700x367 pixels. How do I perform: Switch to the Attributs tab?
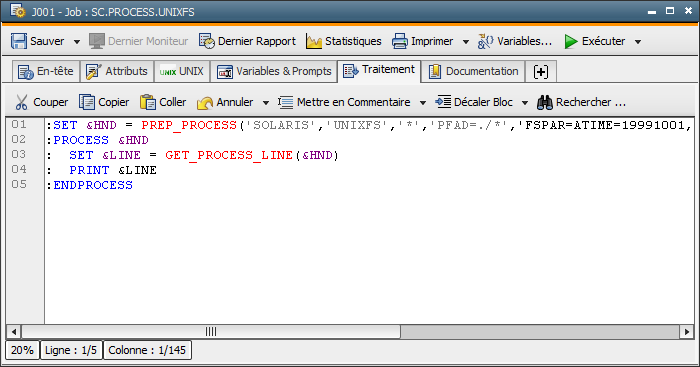pyautogui.click(x=117, y=71)
